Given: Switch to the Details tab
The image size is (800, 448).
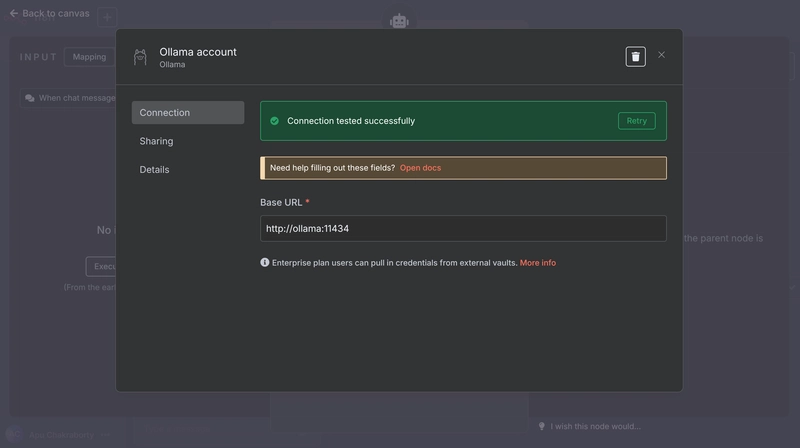Looking at the screenshot, I should tap(154, 169).
